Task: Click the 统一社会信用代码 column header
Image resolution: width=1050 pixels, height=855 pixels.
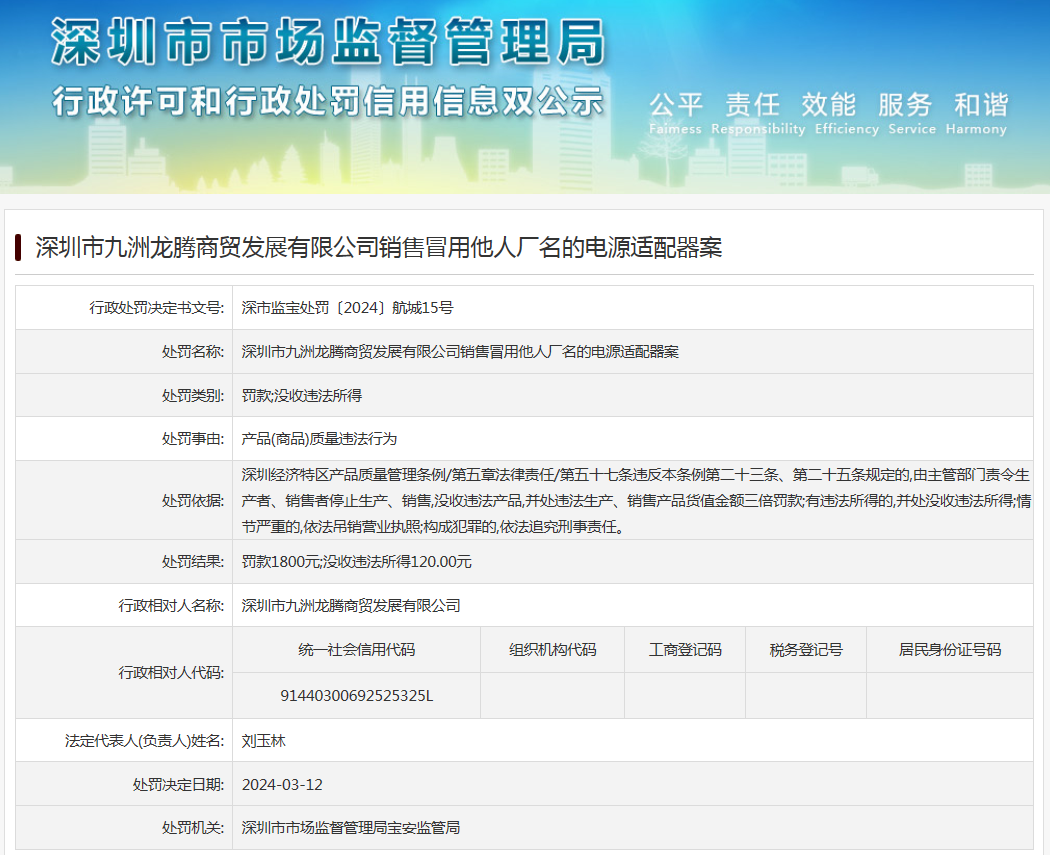Action: click(x=356, y=650)
